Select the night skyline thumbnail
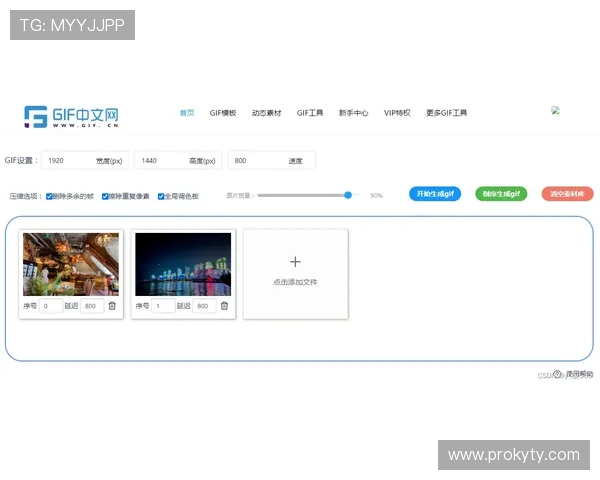The height and width of the screenshot is (480, 600). pyautogui.click(x=183, y=264)
